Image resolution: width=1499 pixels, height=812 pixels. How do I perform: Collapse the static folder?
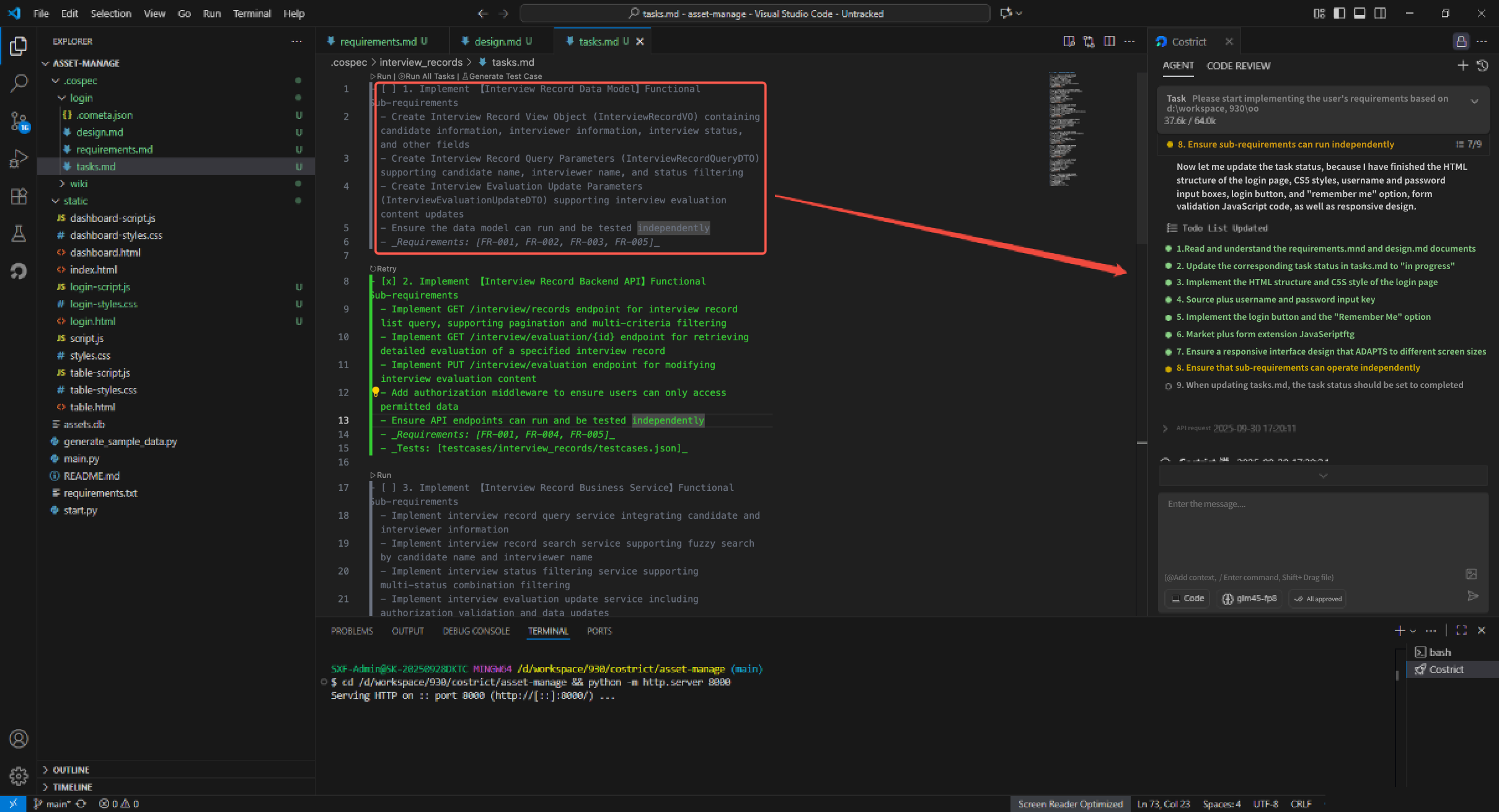tap(56, 201)
